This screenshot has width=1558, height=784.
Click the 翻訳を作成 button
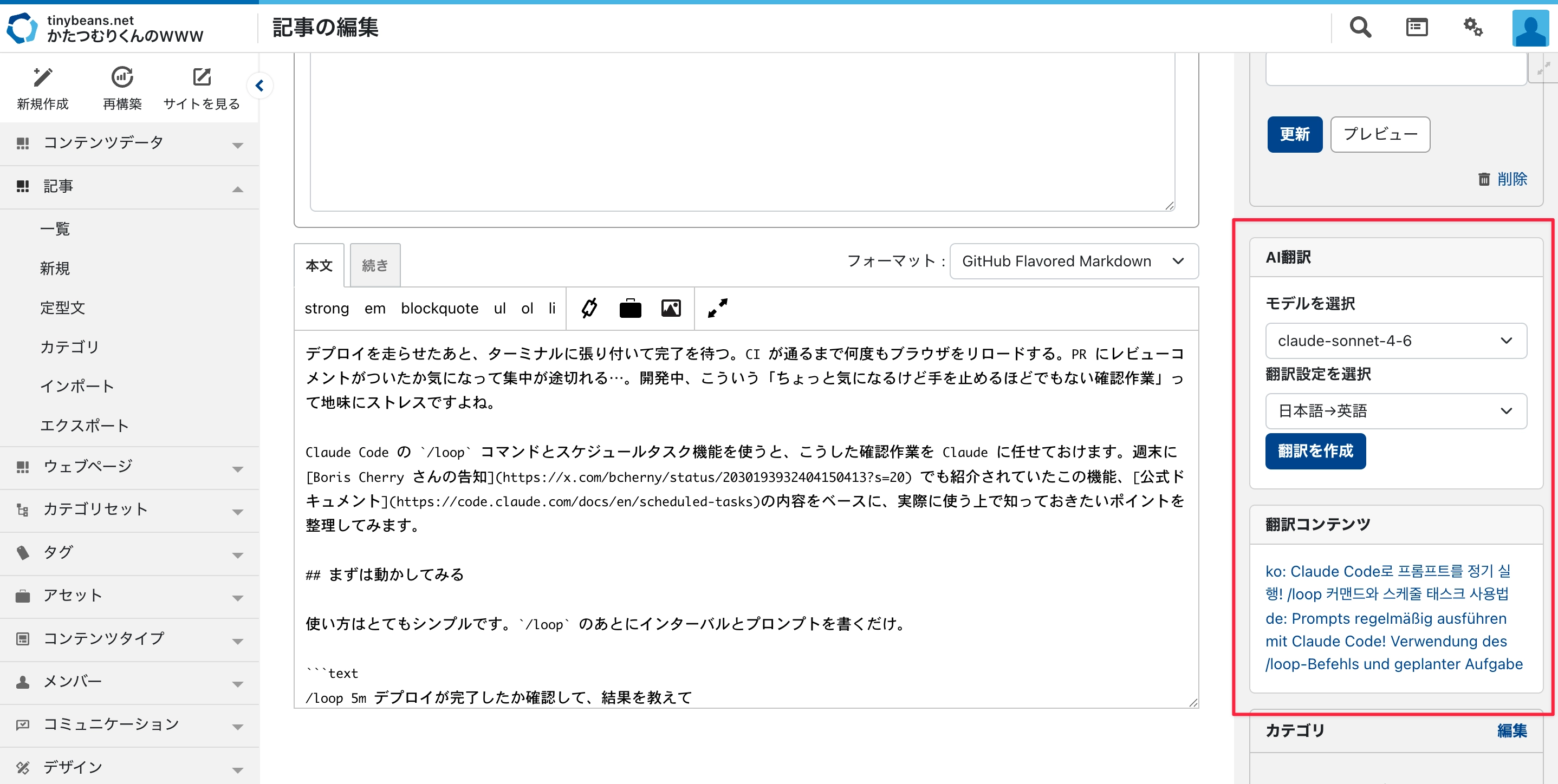coord(1315,451)
